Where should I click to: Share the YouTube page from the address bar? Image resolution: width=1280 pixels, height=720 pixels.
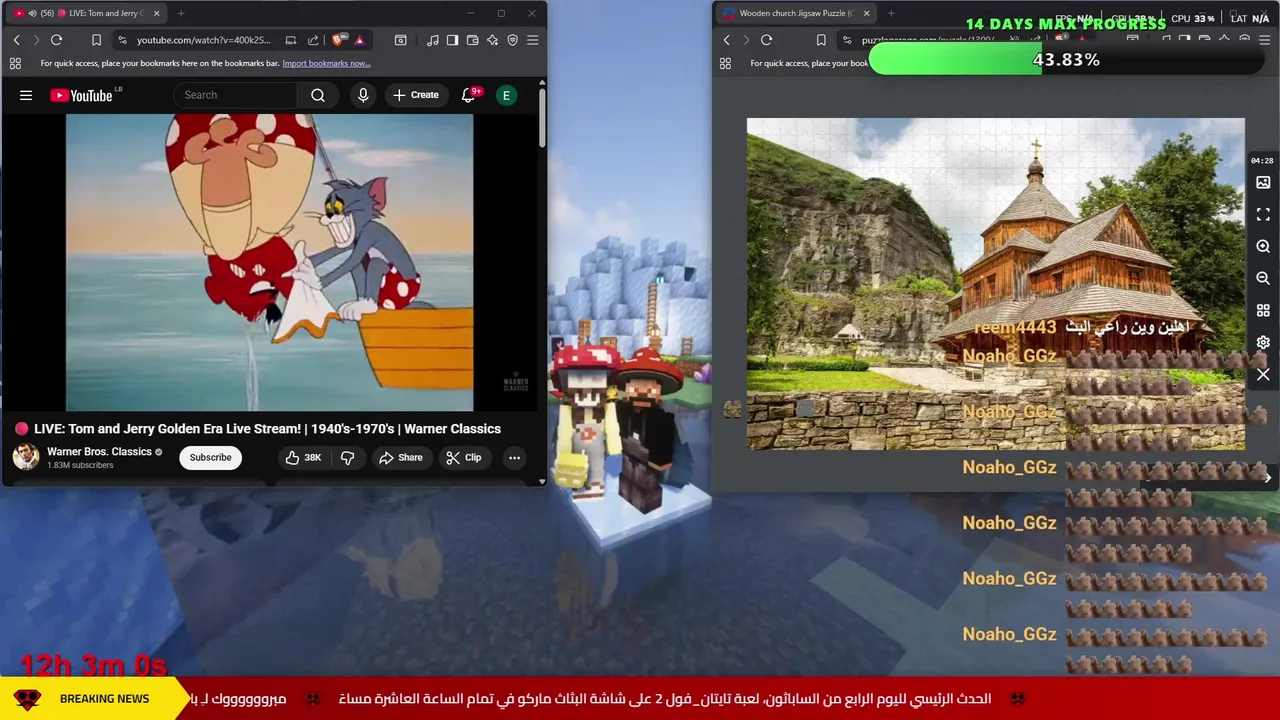coord(313,40)
